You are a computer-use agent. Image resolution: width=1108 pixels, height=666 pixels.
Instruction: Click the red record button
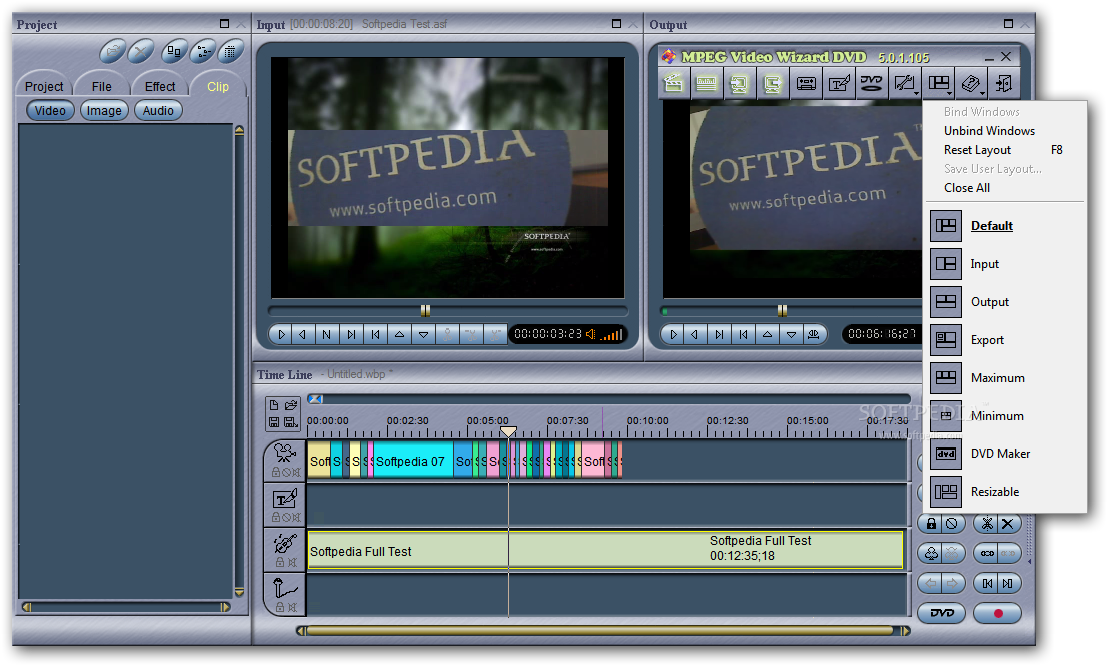998,613
